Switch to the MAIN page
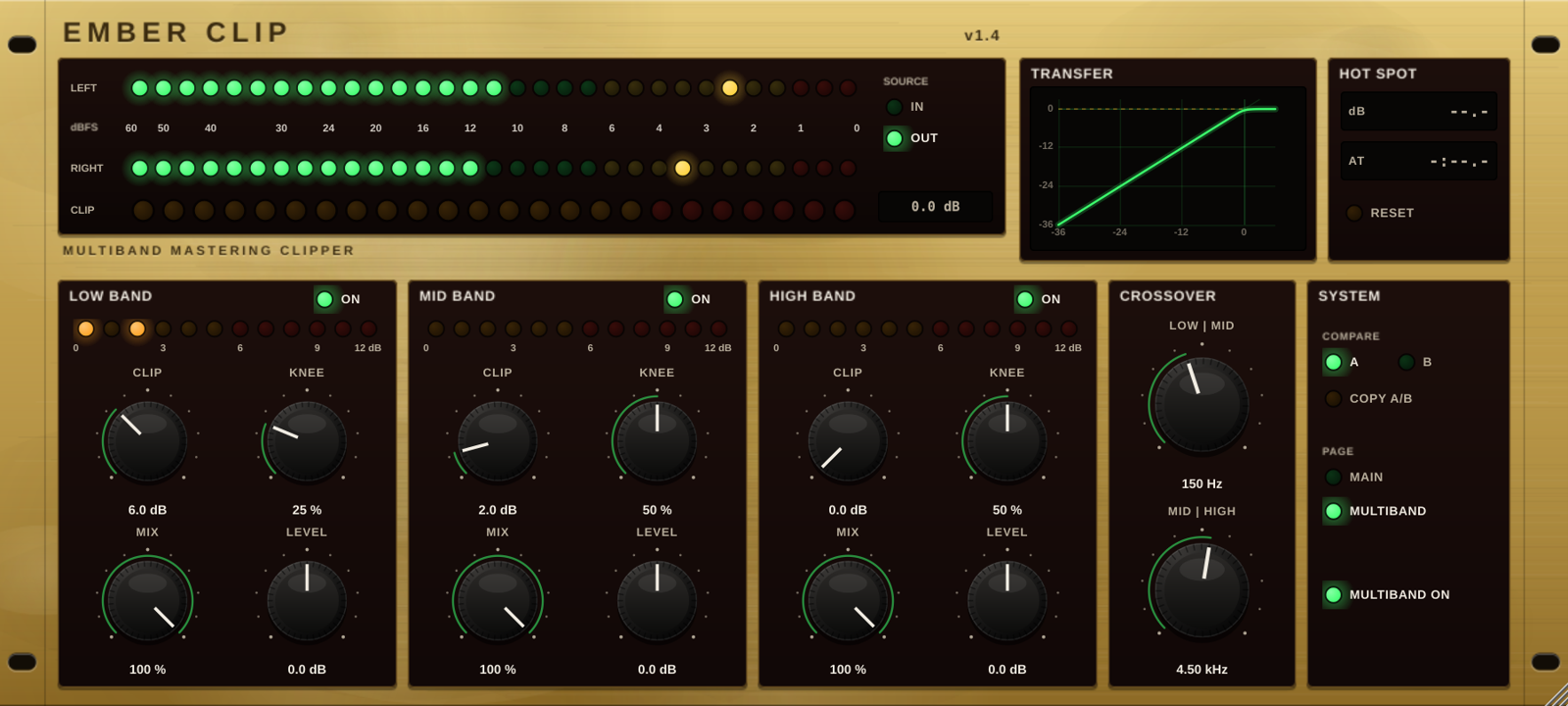This screenshot has width=1568, height=706. [x=1353, y=477]
